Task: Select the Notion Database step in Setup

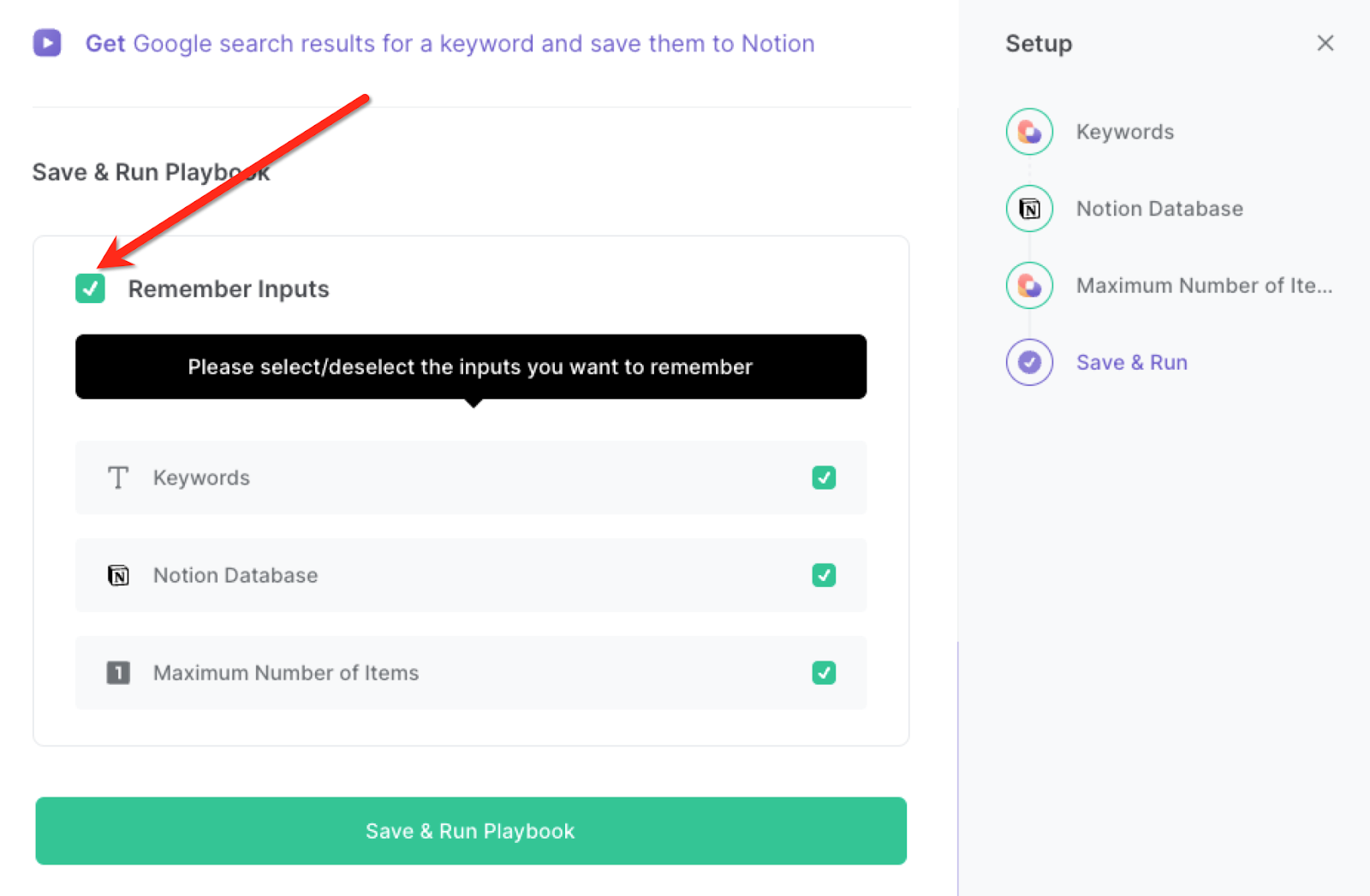Action: click(x=1159, y=208)
